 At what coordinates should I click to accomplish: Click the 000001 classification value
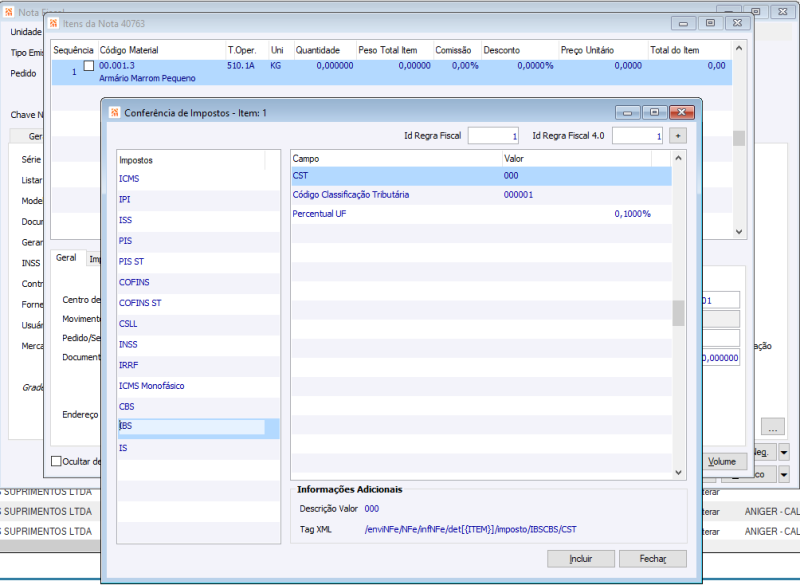point(518,195)
